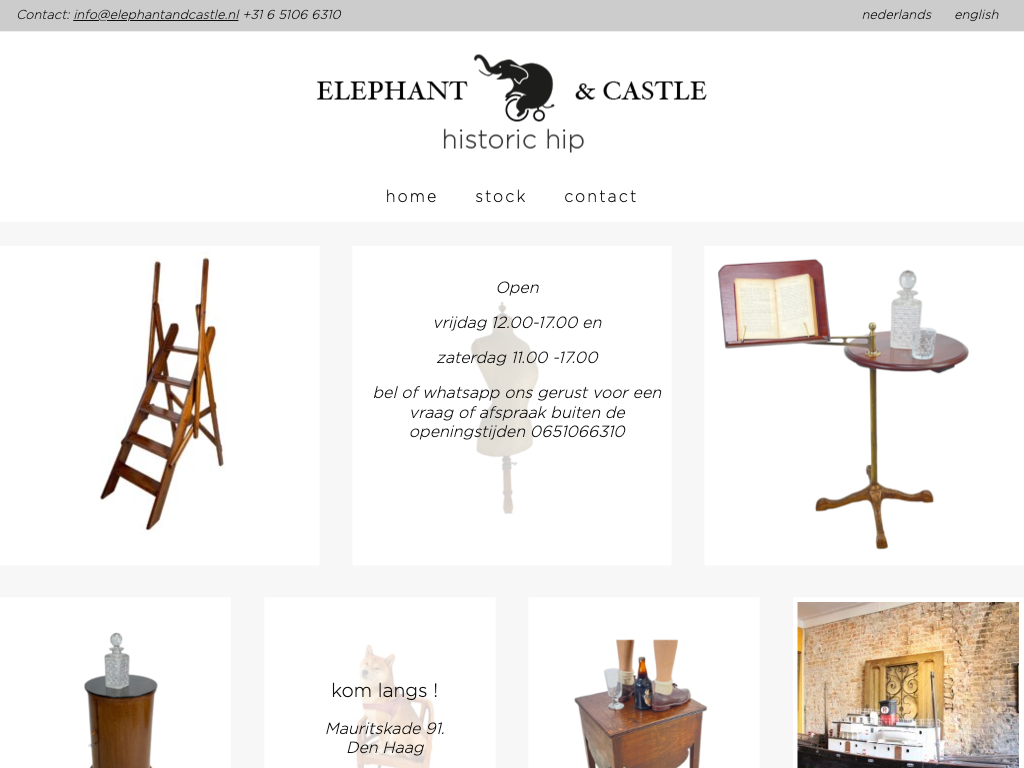Open the wooden library ladder thumbnail
This screenshot has height=768, width=1024.
[159, 406]
